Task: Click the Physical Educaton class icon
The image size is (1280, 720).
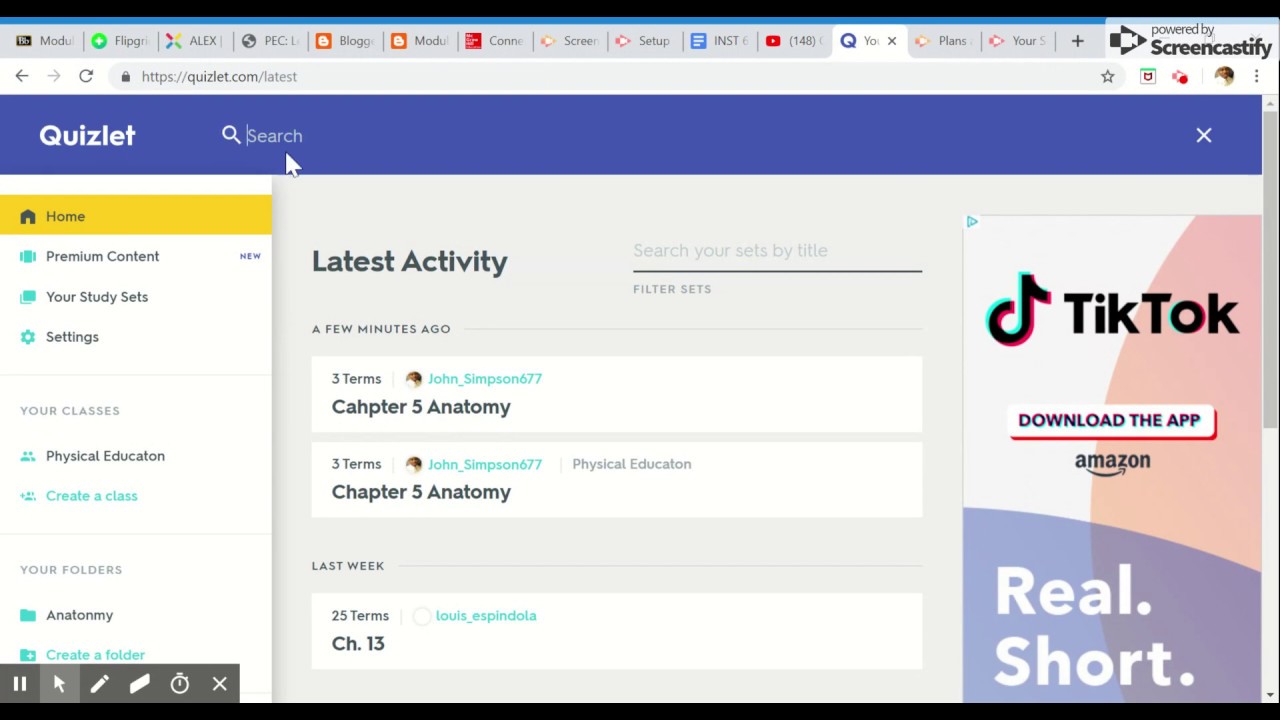Action: tap(28, 456)
